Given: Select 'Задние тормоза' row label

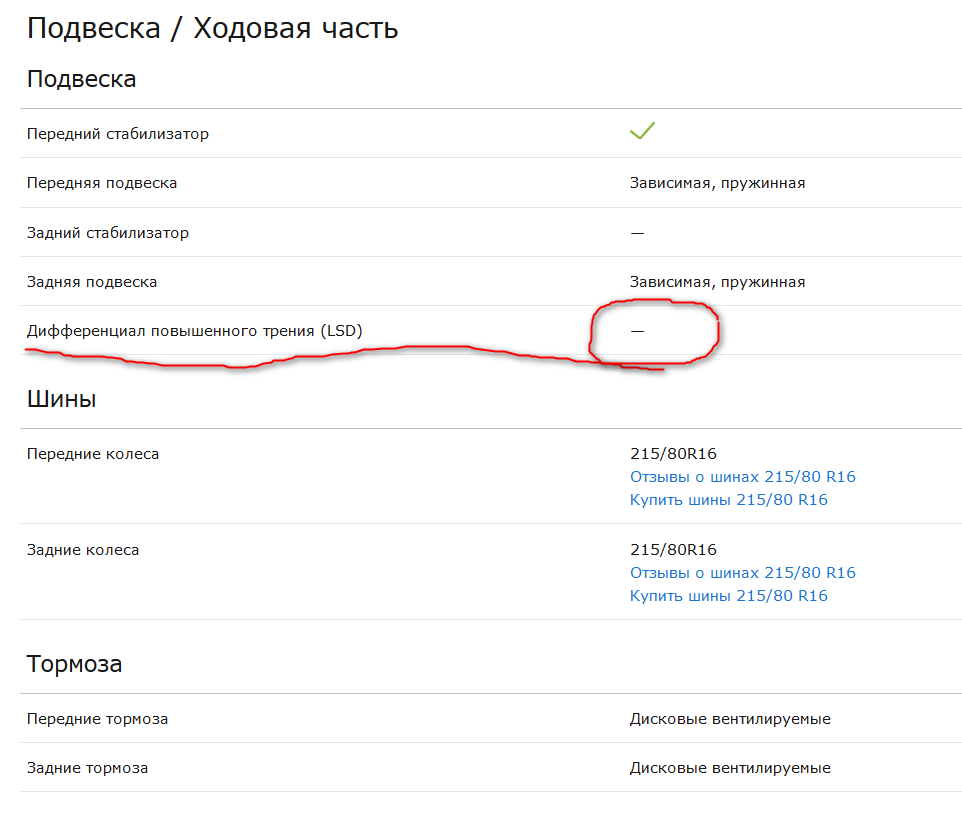Looking at the screenshot, I should point(87,768).
